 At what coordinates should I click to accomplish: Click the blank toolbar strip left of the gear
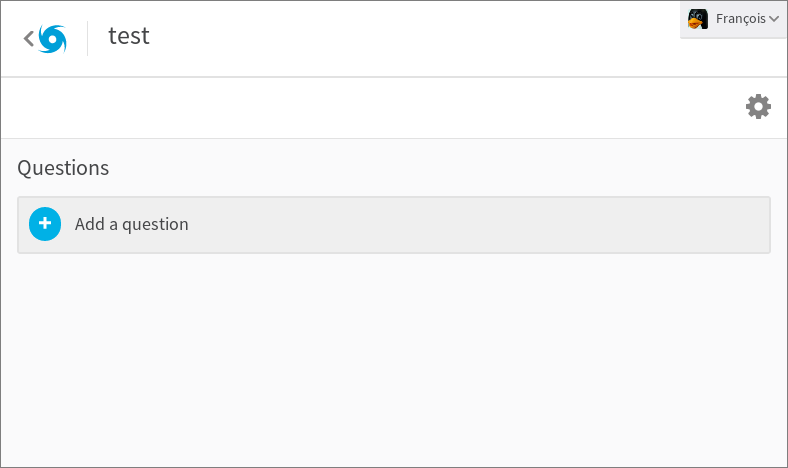pyautogui.click(x=372, y=108)
